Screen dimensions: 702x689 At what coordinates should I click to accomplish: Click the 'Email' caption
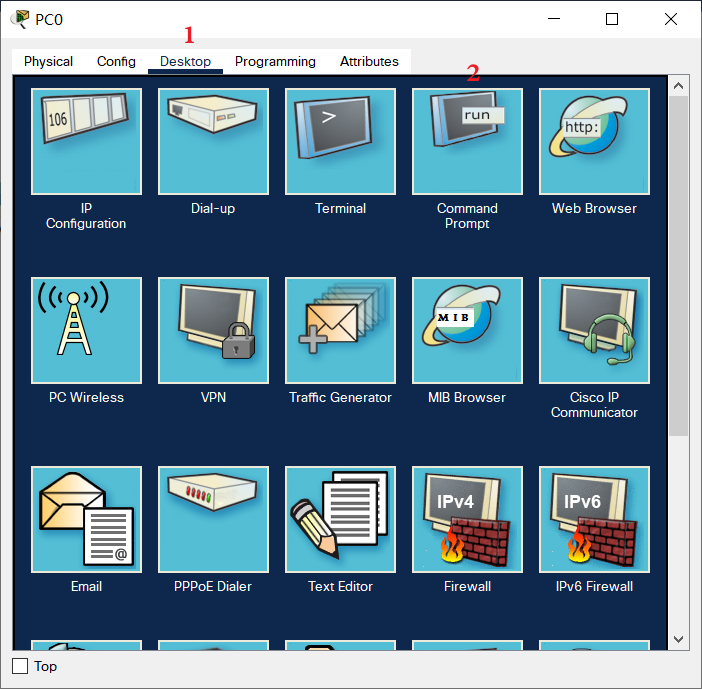point(86,586)
